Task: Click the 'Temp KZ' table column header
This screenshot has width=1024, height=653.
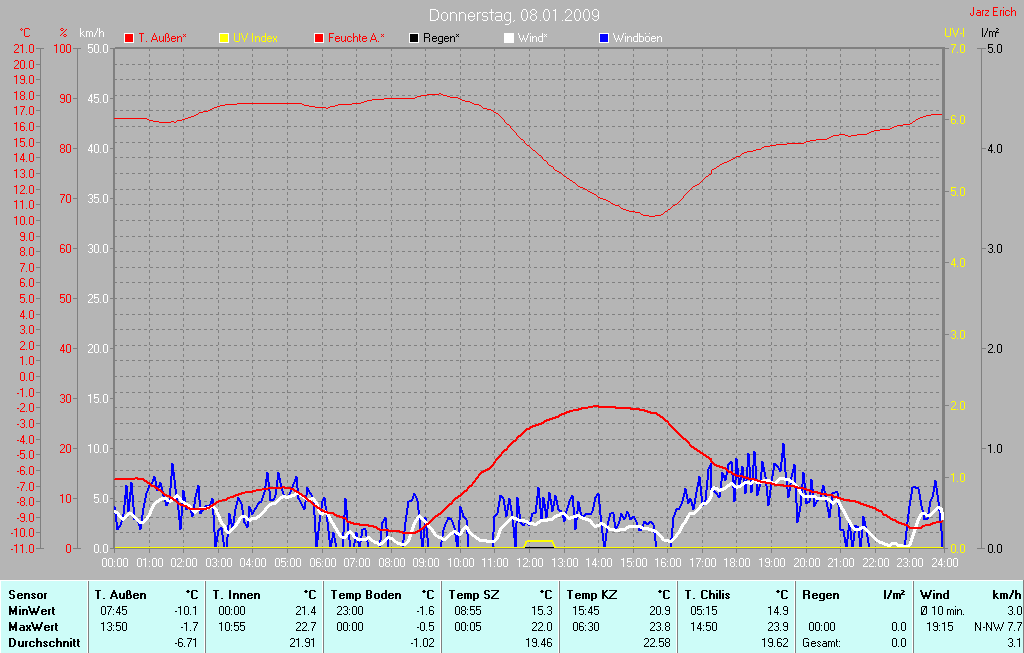Action: point(592,595)
